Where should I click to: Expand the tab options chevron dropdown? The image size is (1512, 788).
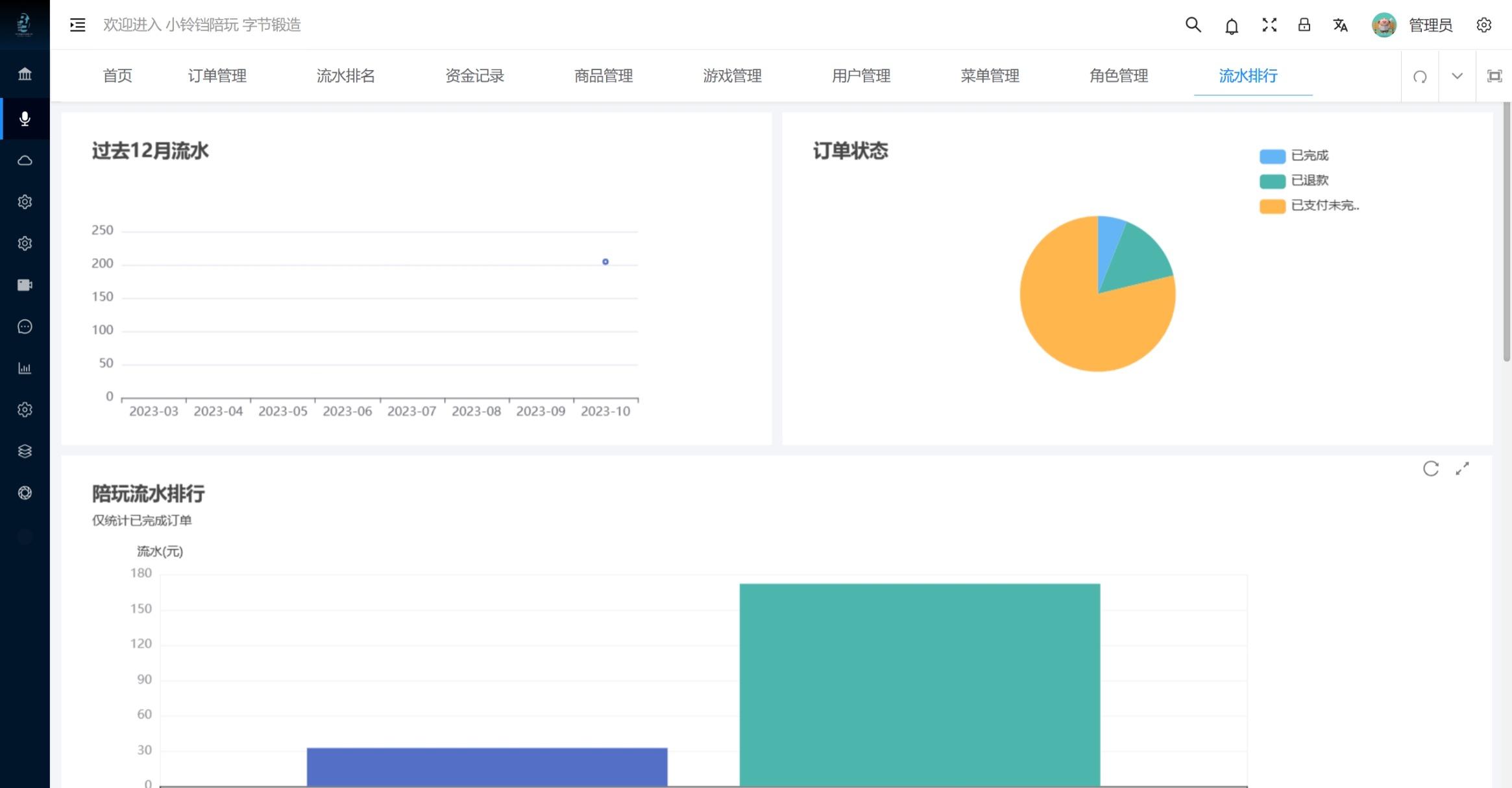coord(1457,76)
